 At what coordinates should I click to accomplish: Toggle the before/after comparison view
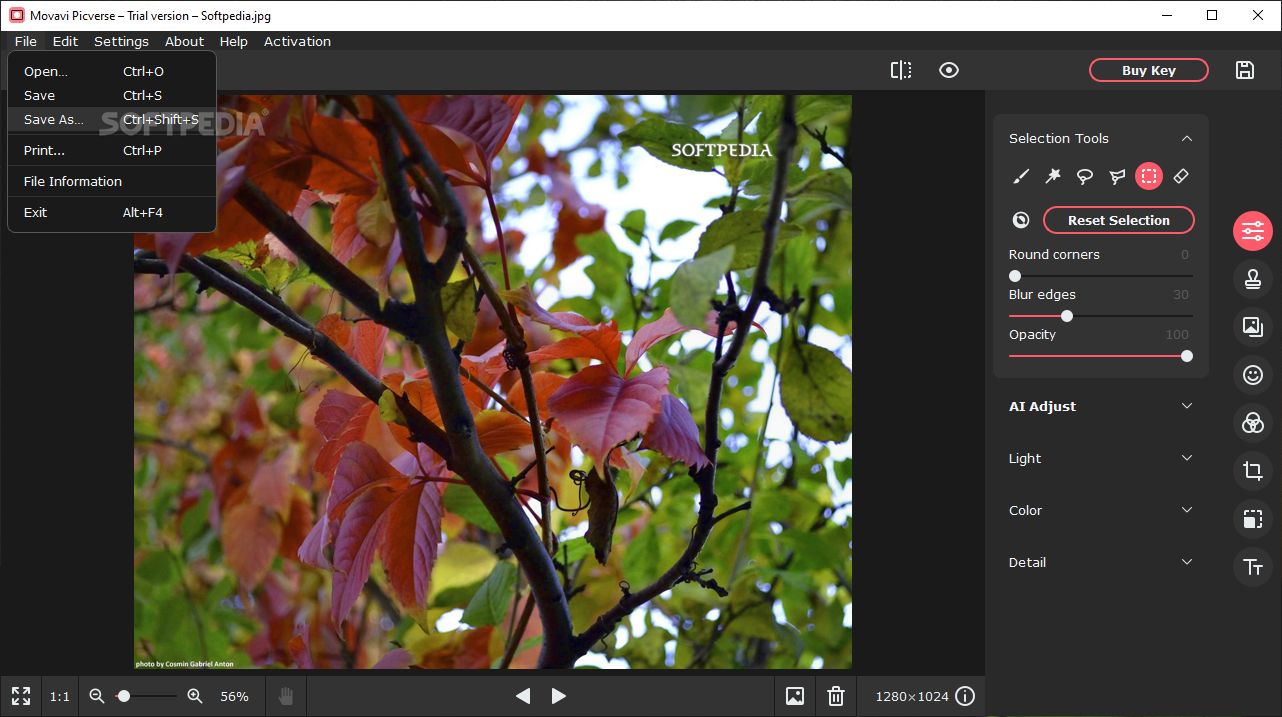pos(901,70)
